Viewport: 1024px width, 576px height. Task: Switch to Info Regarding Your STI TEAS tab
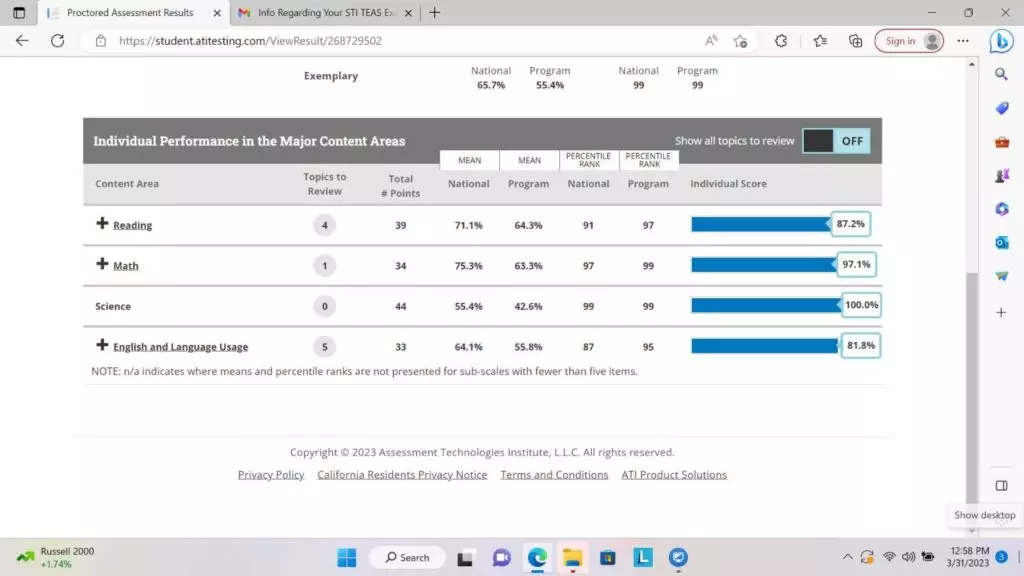tap(327, 12)
